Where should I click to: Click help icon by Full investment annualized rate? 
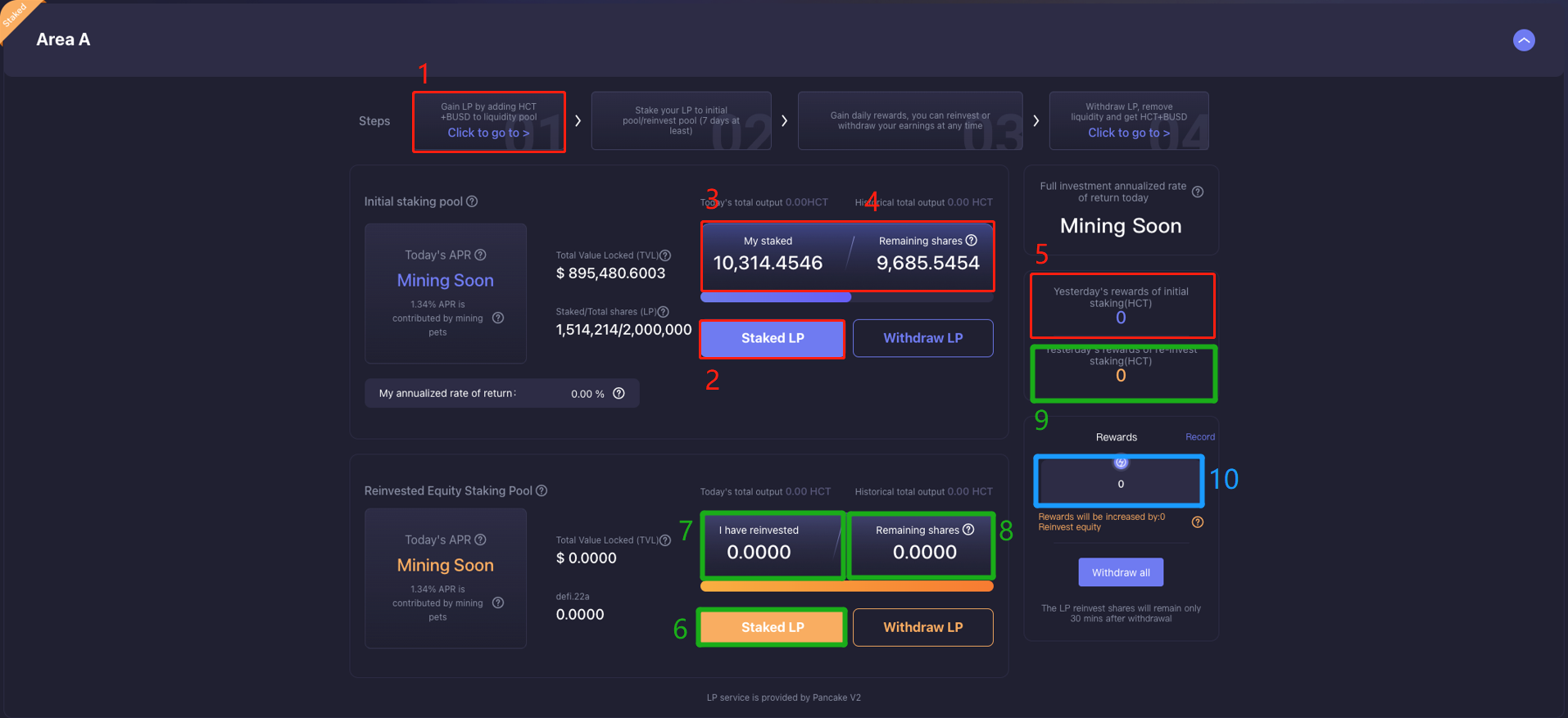point(1198,192)
